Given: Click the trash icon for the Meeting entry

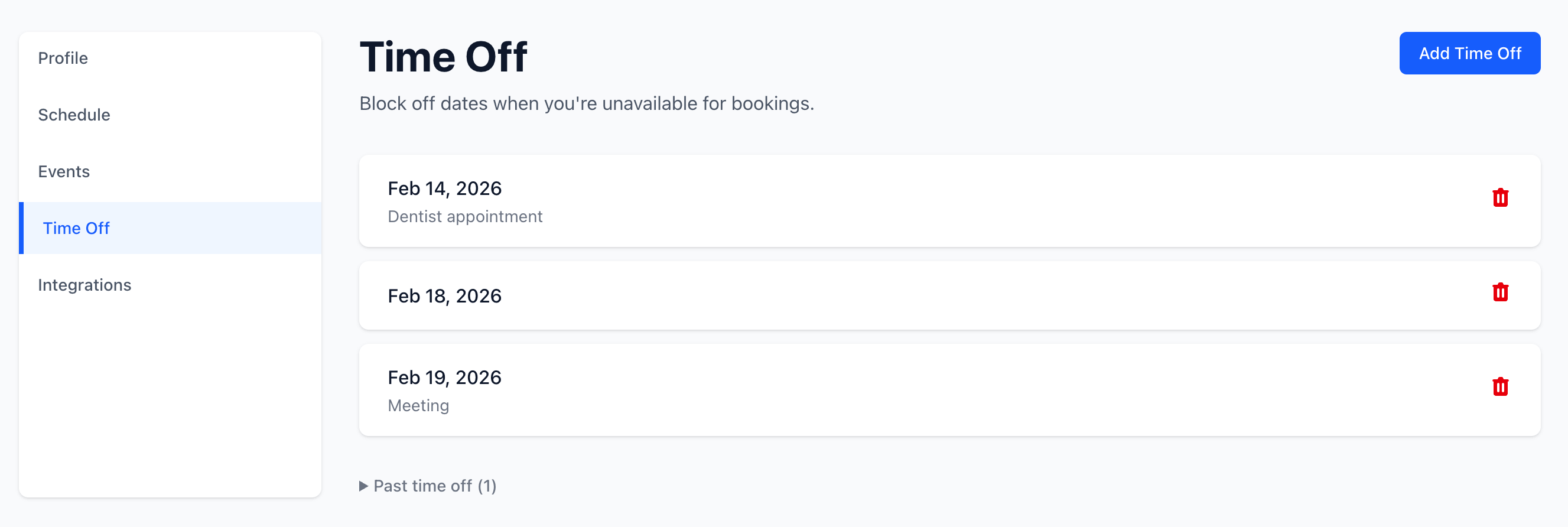Looking at the screenshot, I should pos(1500,387).
